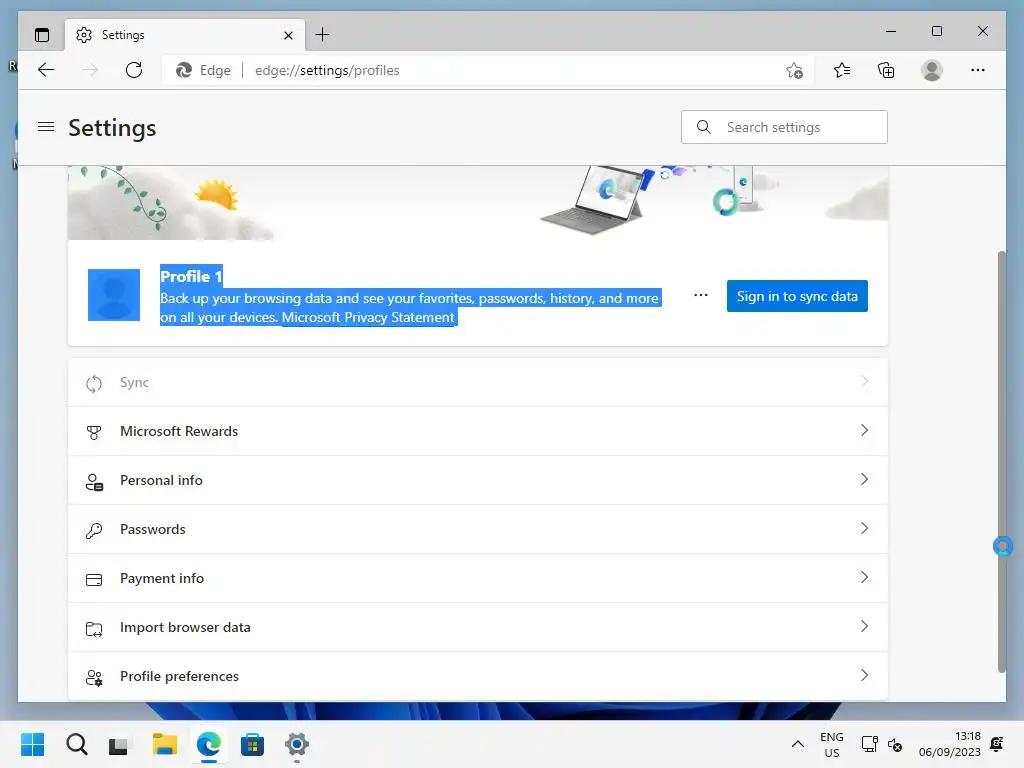The image size is (1024, 768).
Task: Click the Profile preferences icon
Action: [94, 678]
